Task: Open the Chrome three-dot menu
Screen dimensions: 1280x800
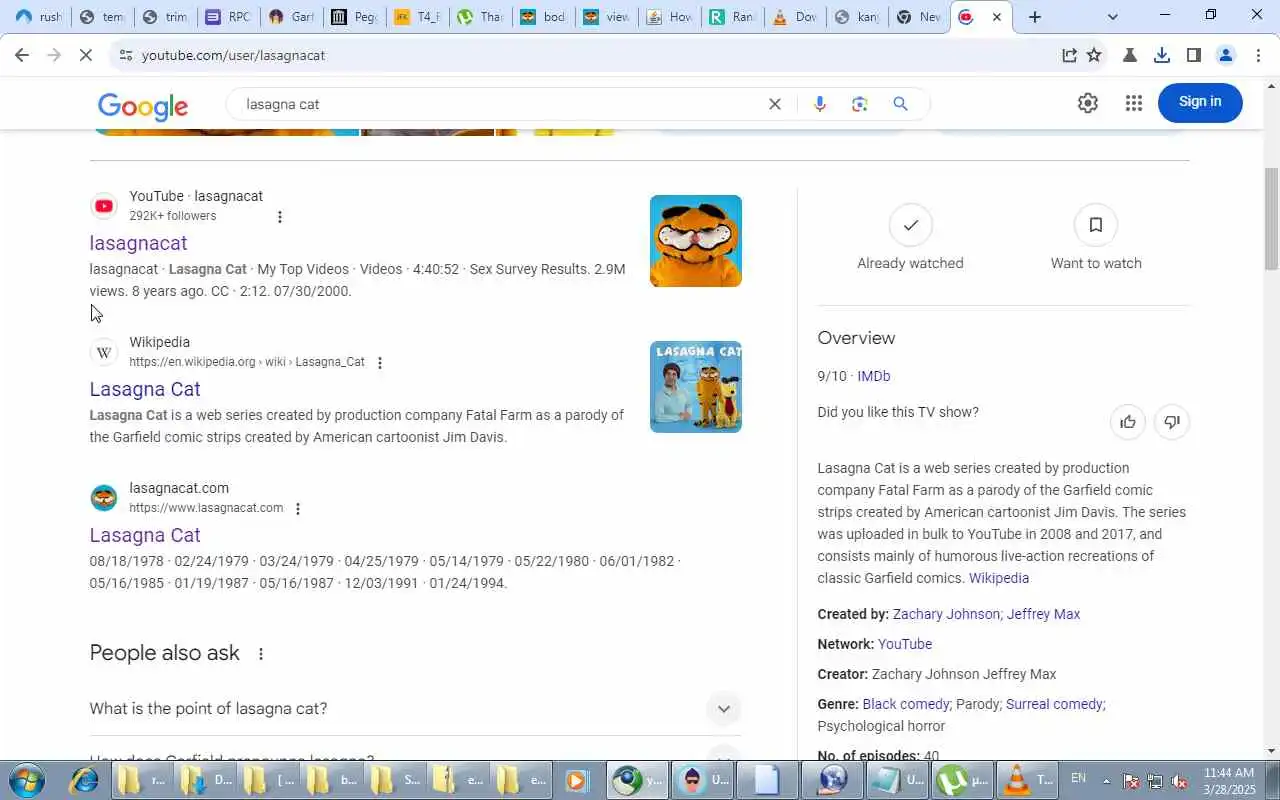Action: point(1258,55)
